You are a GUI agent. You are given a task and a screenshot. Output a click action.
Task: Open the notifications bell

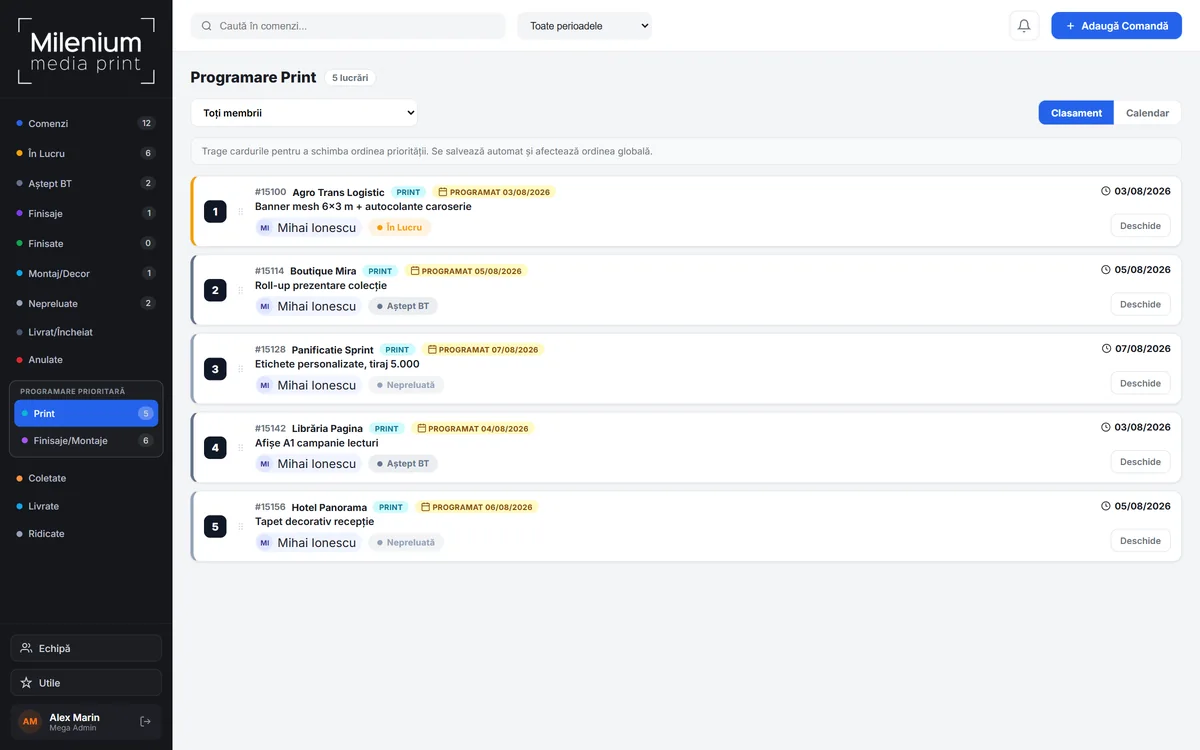[1024, 26]
